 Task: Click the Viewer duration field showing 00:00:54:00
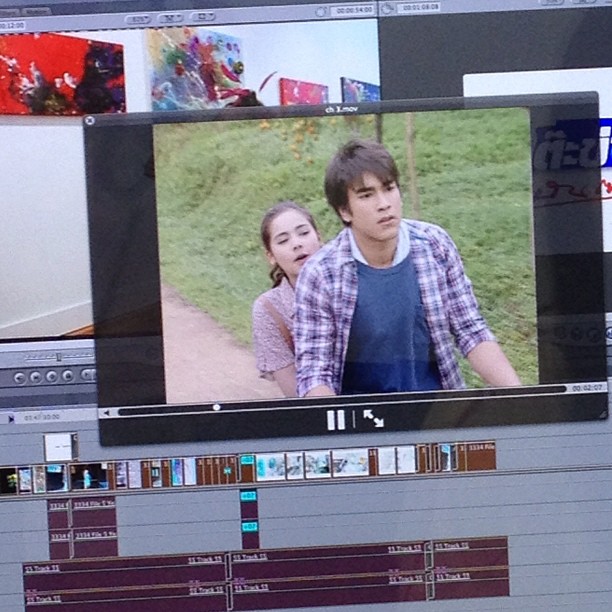point(352,10)
